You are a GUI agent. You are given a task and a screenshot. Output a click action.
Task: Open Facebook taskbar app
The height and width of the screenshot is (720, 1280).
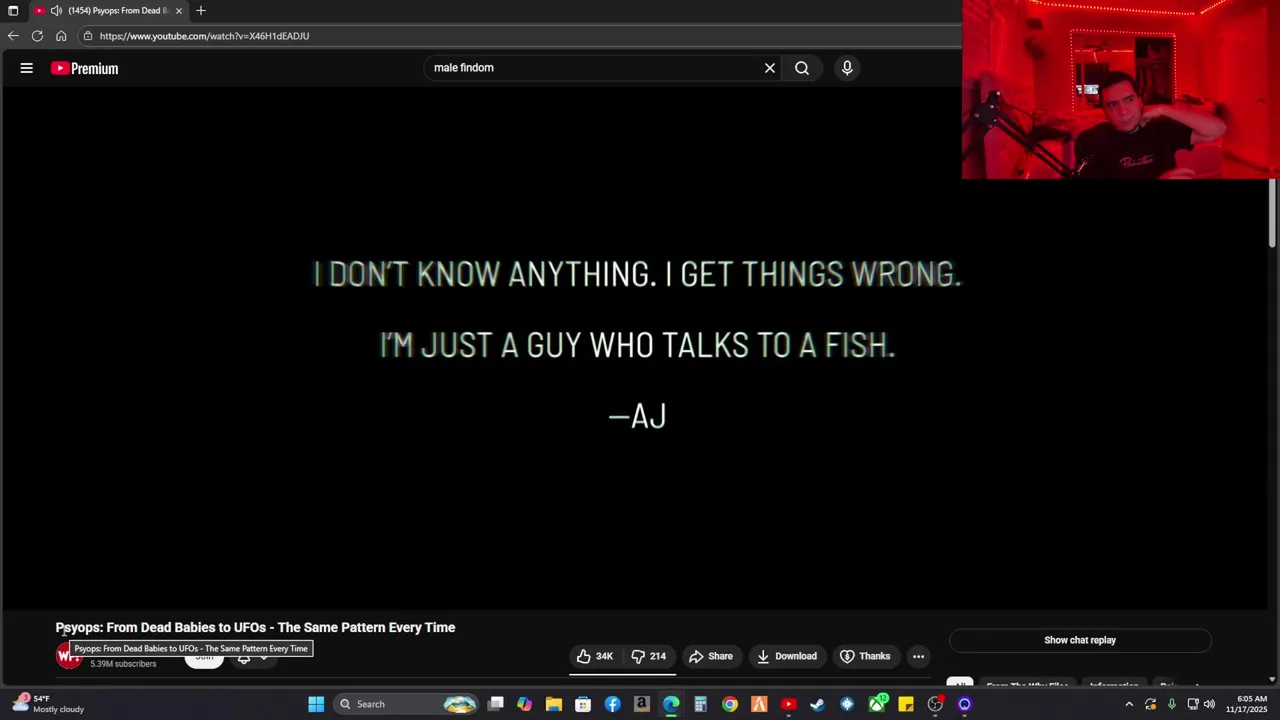(x=612, y=704)
